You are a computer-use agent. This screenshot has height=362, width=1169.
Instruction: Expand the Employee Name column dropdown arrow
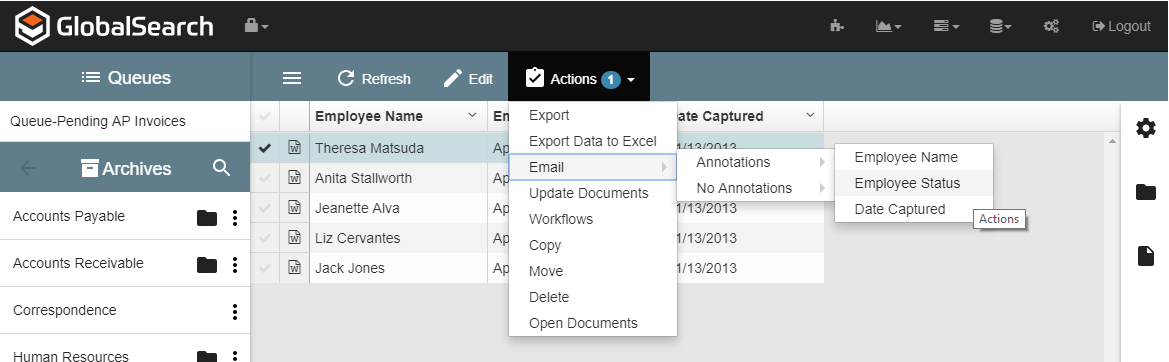(472, 115)
